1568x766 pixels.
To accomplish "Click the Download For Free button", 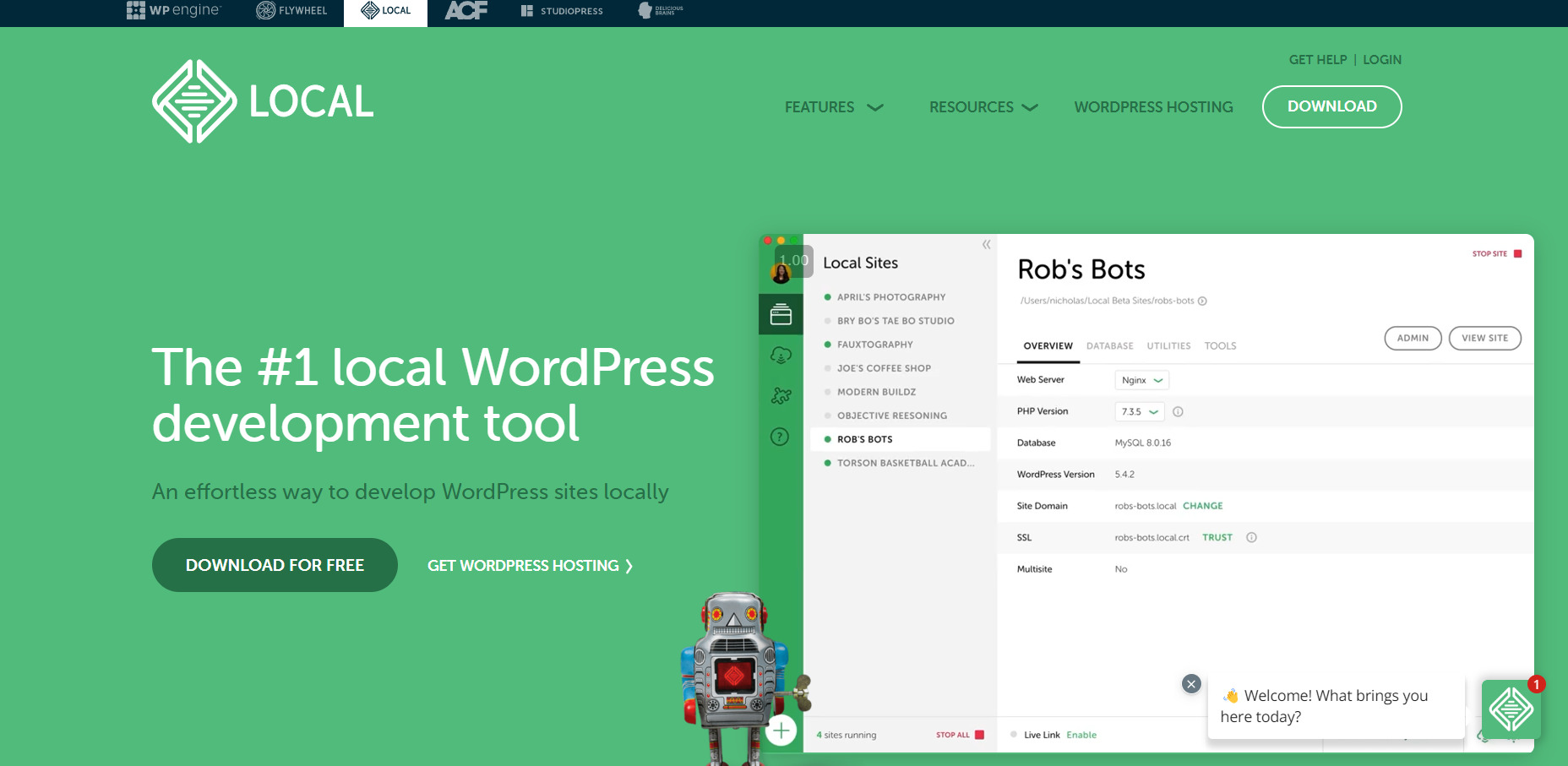I will pos(275,565).
